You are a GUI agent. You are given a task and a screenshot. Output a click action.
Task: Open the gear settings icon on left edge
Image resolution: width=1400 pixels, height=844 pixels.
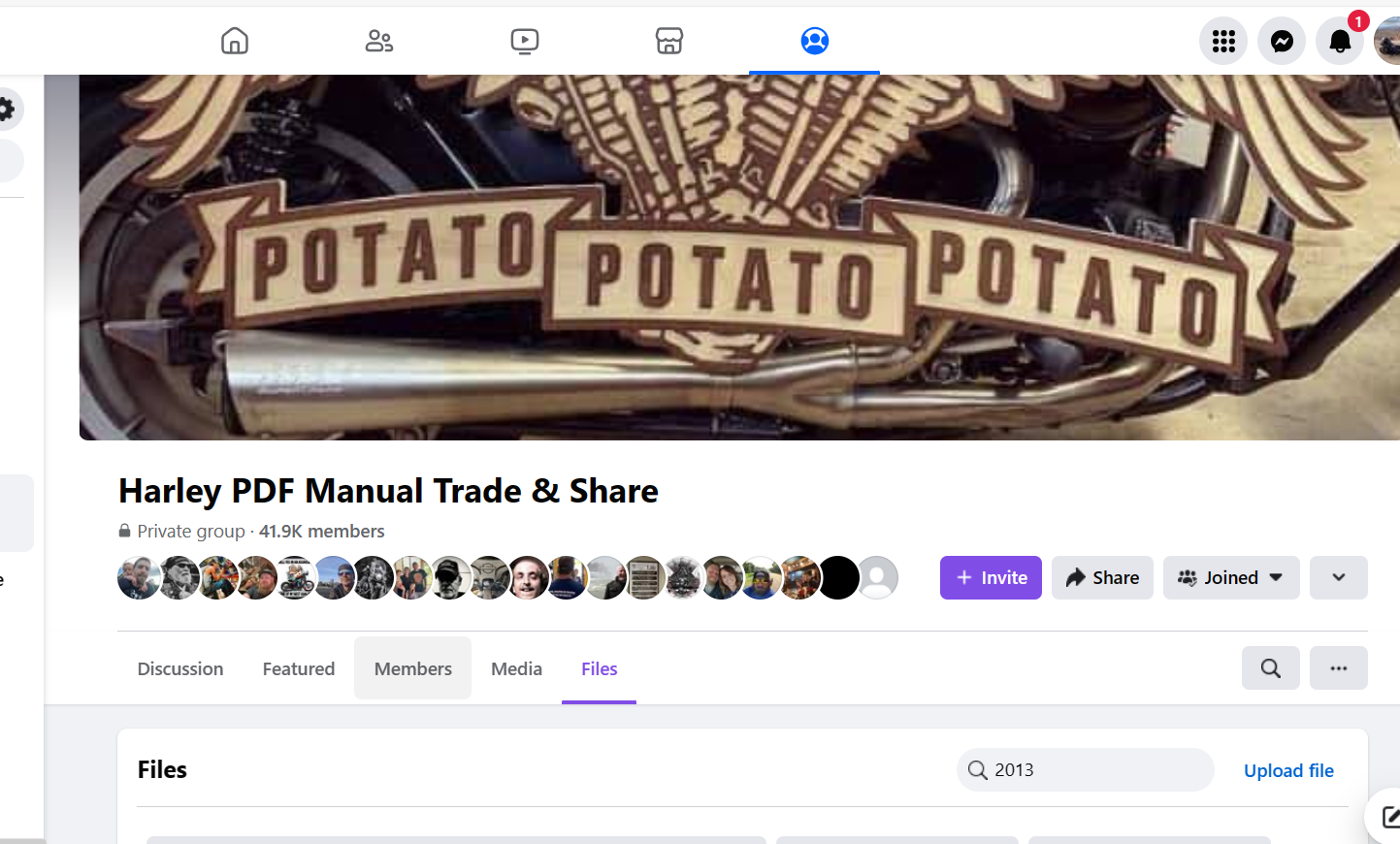6,109
